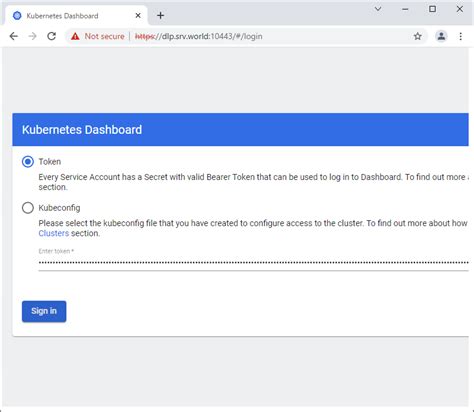The height and width of the screenshot is (412, 474).
Task: Click the Enter token input field
Action: [253, 263]
